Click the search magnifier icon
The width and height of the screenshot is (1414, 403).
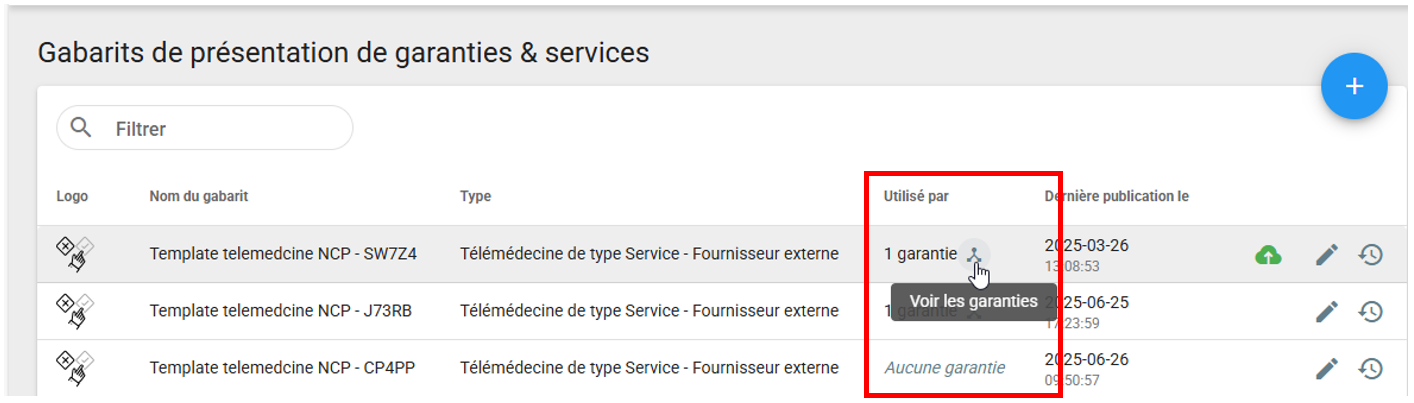81,128
